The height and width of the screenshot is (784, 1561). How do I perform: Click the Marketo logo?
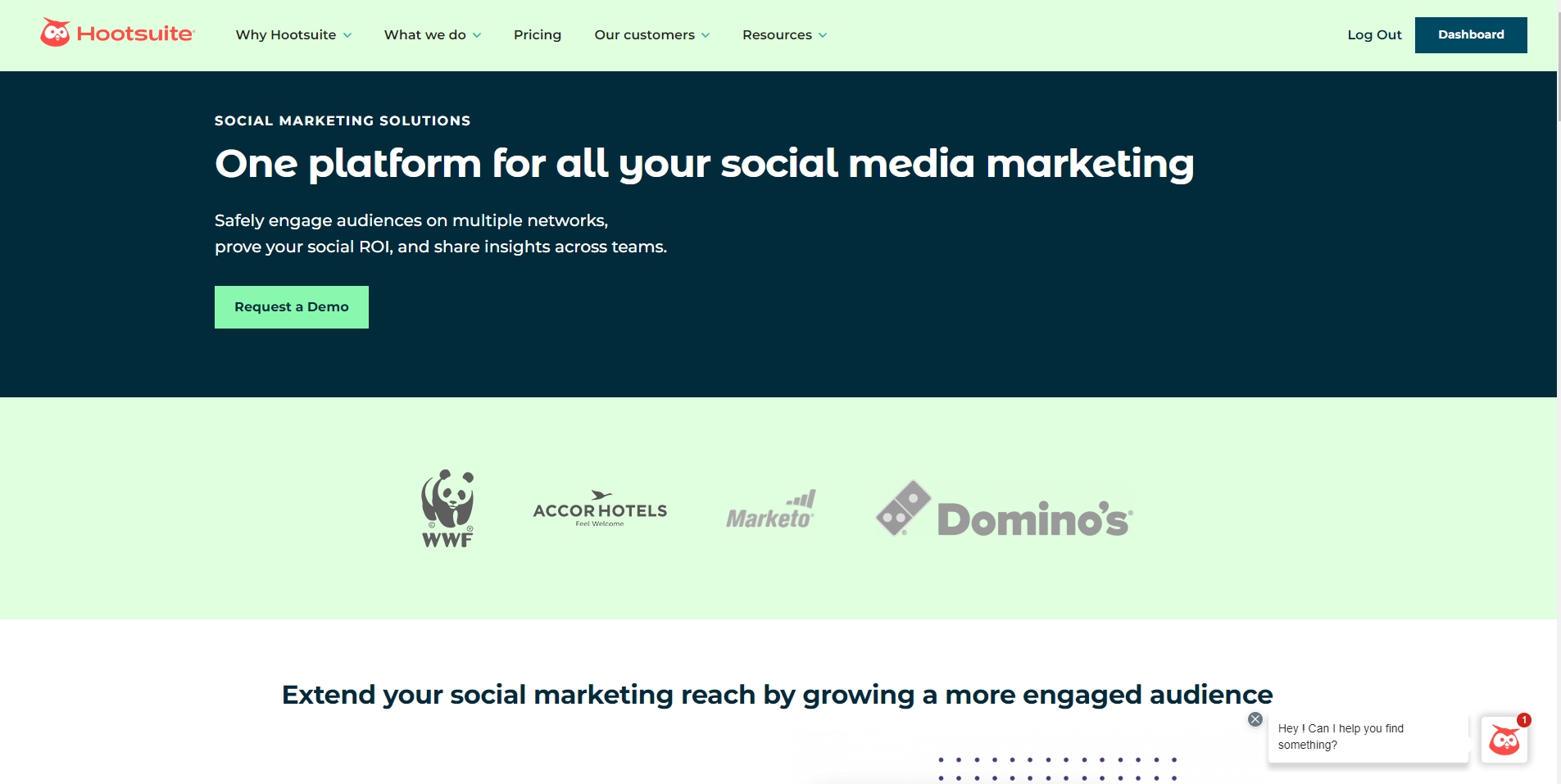[770, 510]
